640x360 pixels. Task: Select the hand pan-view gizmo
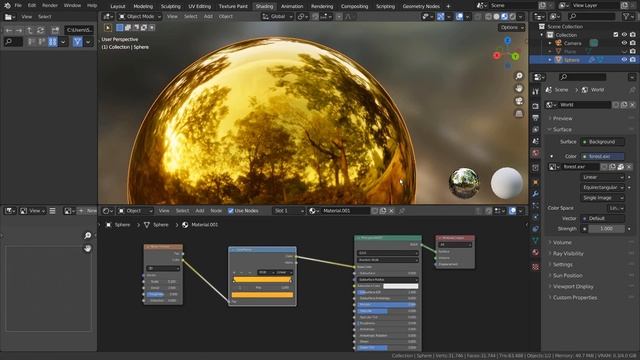click(519, 89)
